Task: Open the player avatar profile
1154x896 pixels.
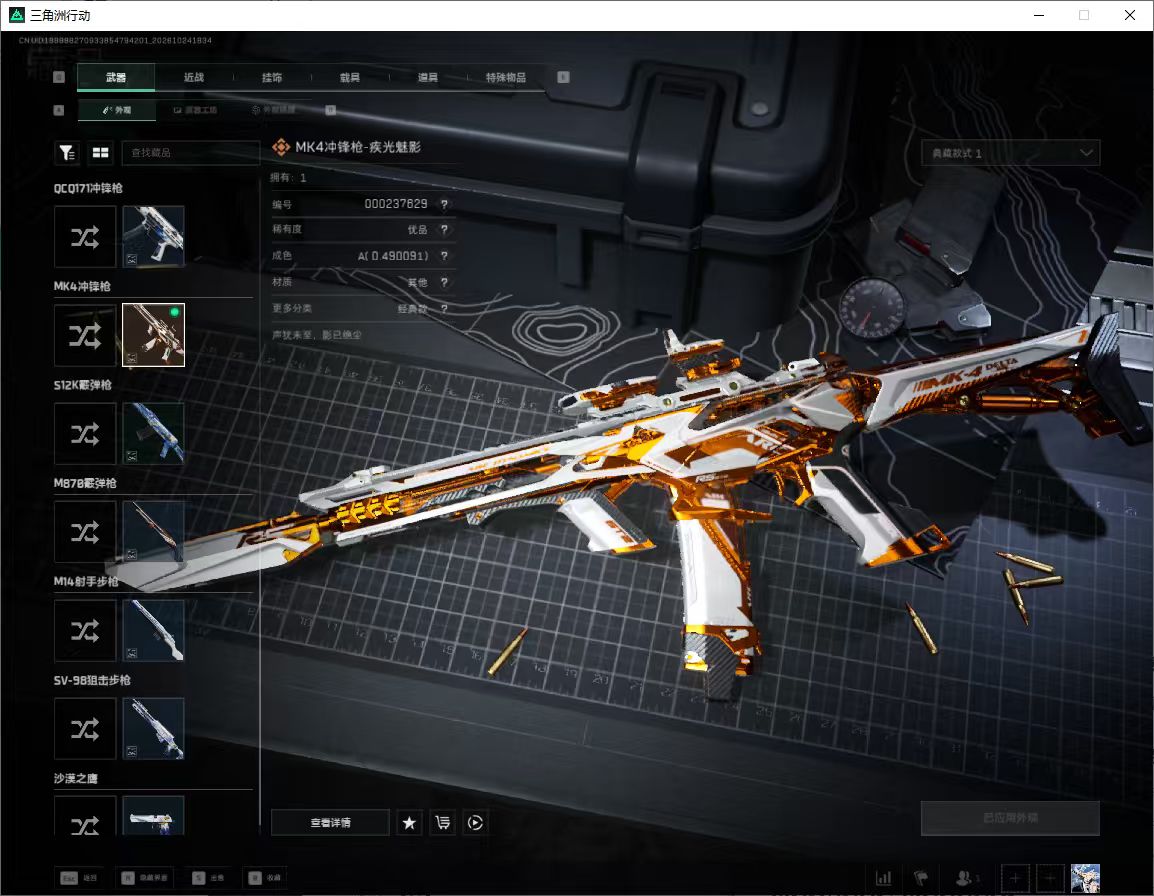Action: (x=1086, y=878)
